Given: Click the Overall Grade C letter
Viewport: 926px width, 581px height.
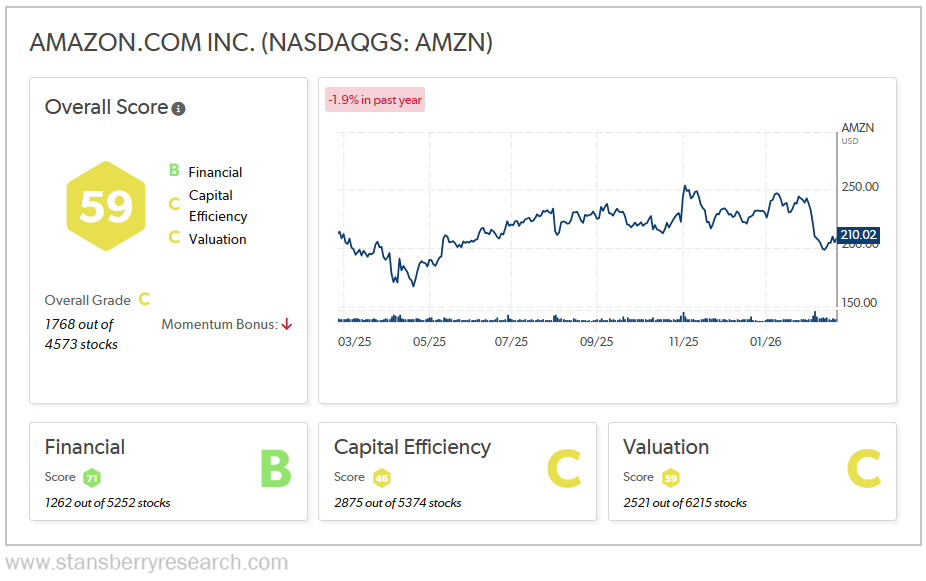Looking at the screenshot, I should pyautogui.click(x=144, y=299).
